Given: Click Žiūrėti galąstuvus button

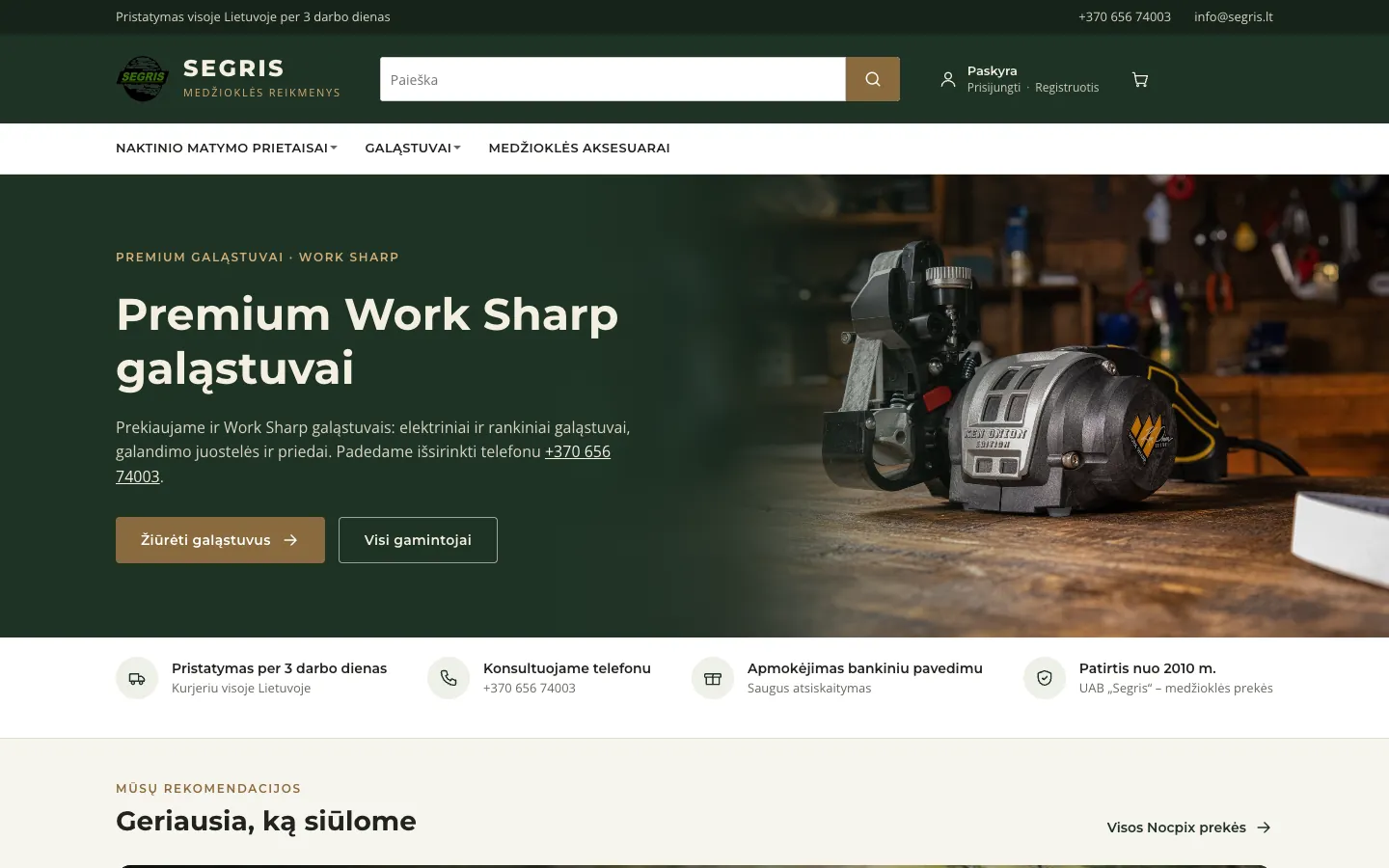Looking at the screenshot, I should pyautogui.click(x=220, y=540).
